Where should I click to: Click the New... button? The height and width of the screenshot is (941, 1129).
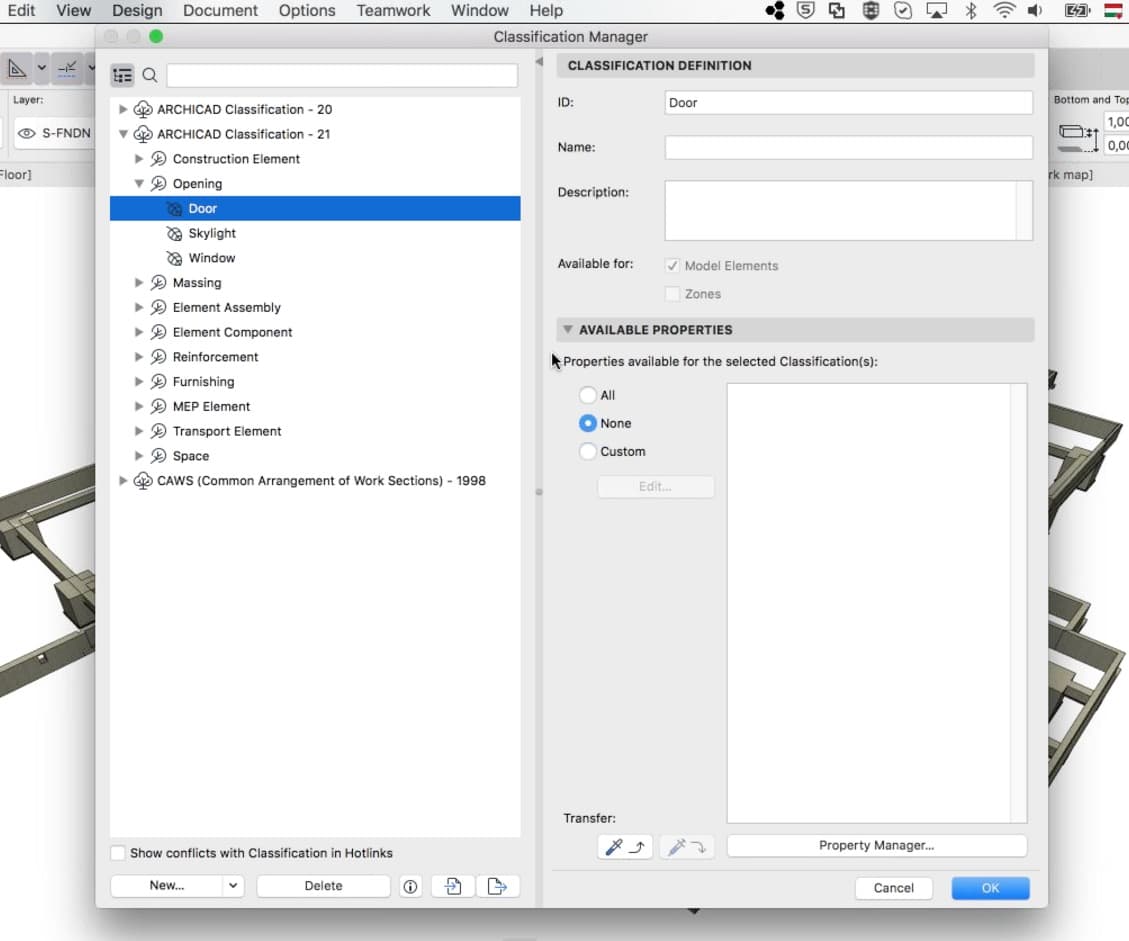click(167, 886)
